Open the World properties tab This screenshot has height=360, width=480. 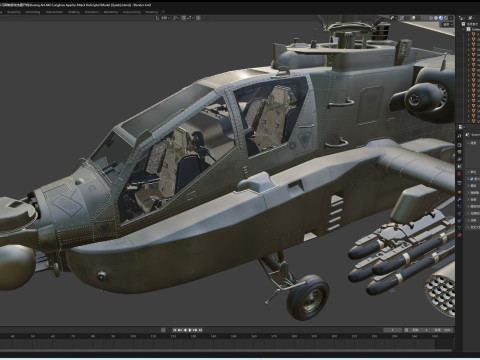click(459, 174)
